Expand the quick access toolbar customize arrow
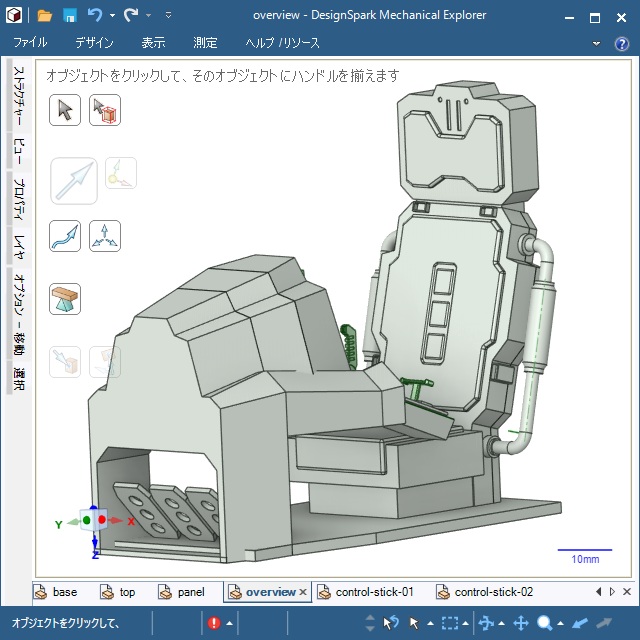Screen dimensions: 640x640 168,16
